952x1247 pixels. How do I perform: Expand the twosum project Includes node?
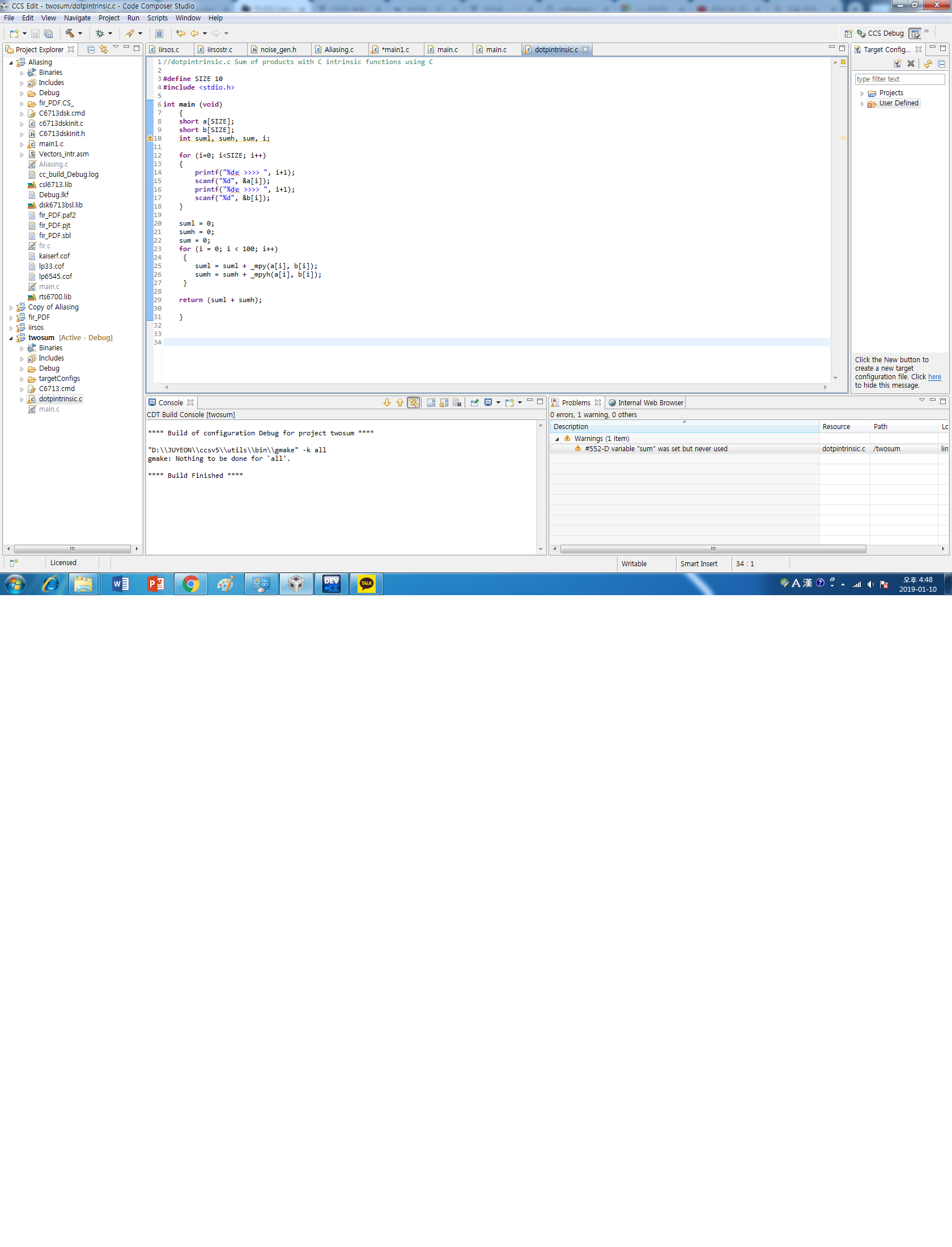pyautogui.click(x=22, y=358)
